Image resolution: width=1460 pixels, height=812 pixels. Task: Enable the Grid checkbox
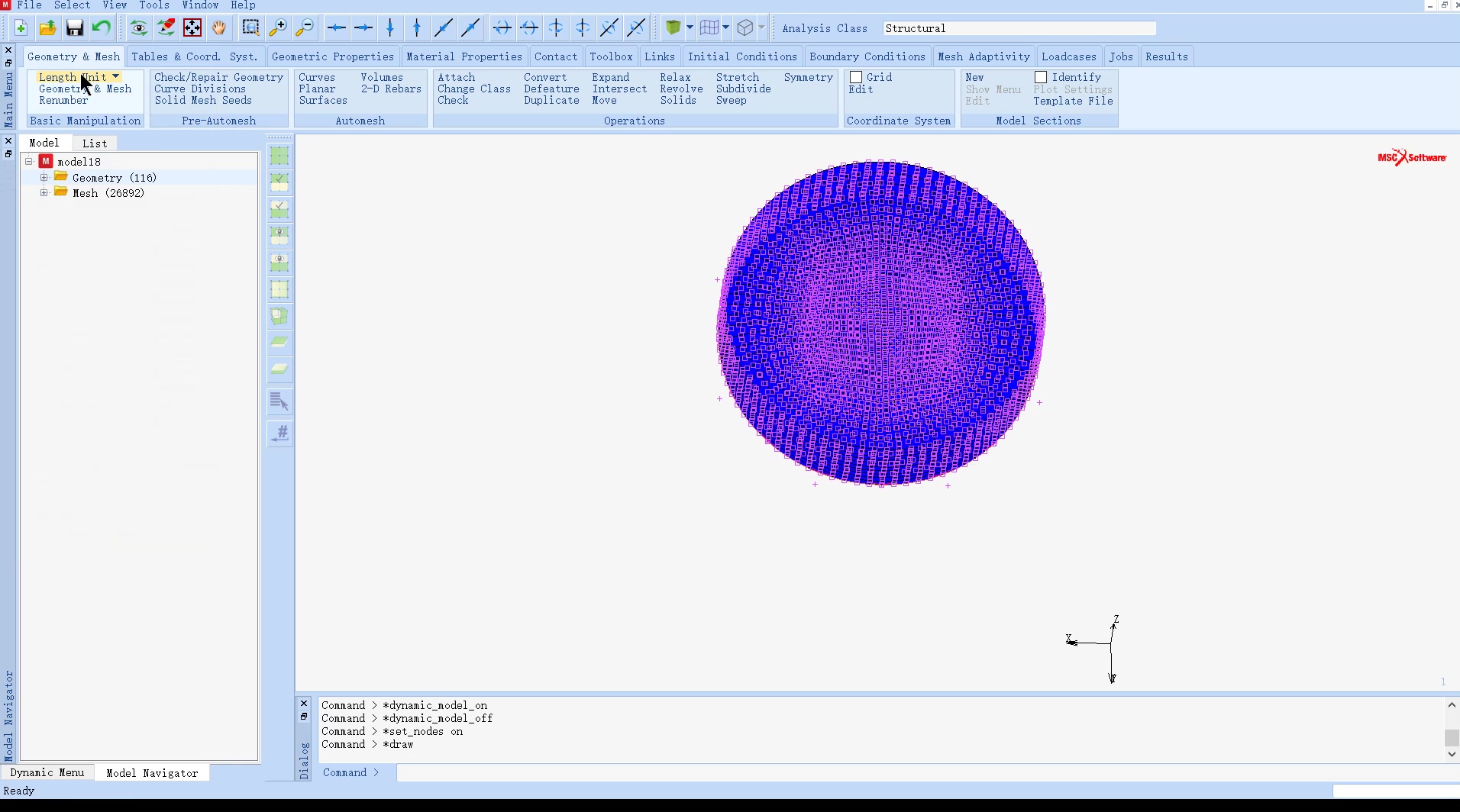[856, 77]
